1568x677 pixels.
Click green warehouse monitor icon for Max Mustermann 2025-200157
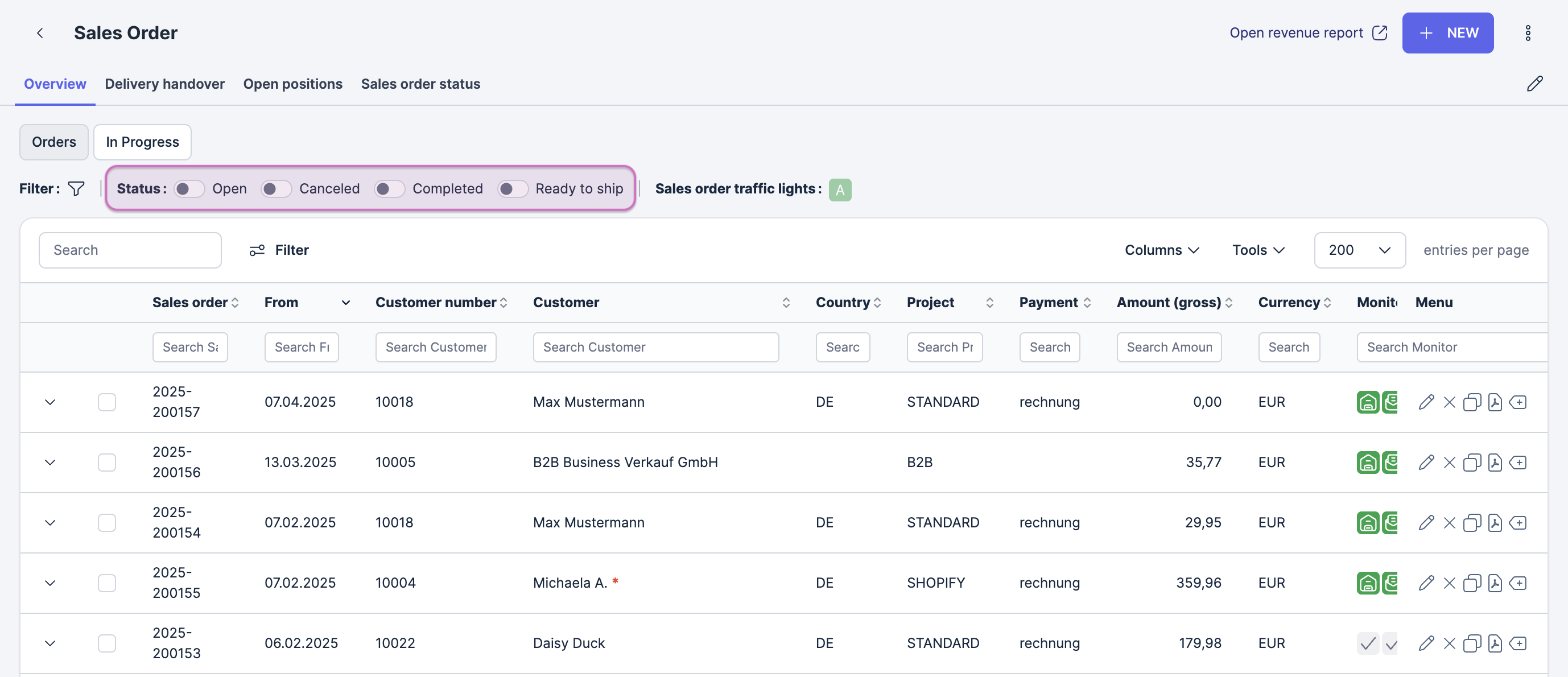pyautogui.click(x=1367, y=402)
